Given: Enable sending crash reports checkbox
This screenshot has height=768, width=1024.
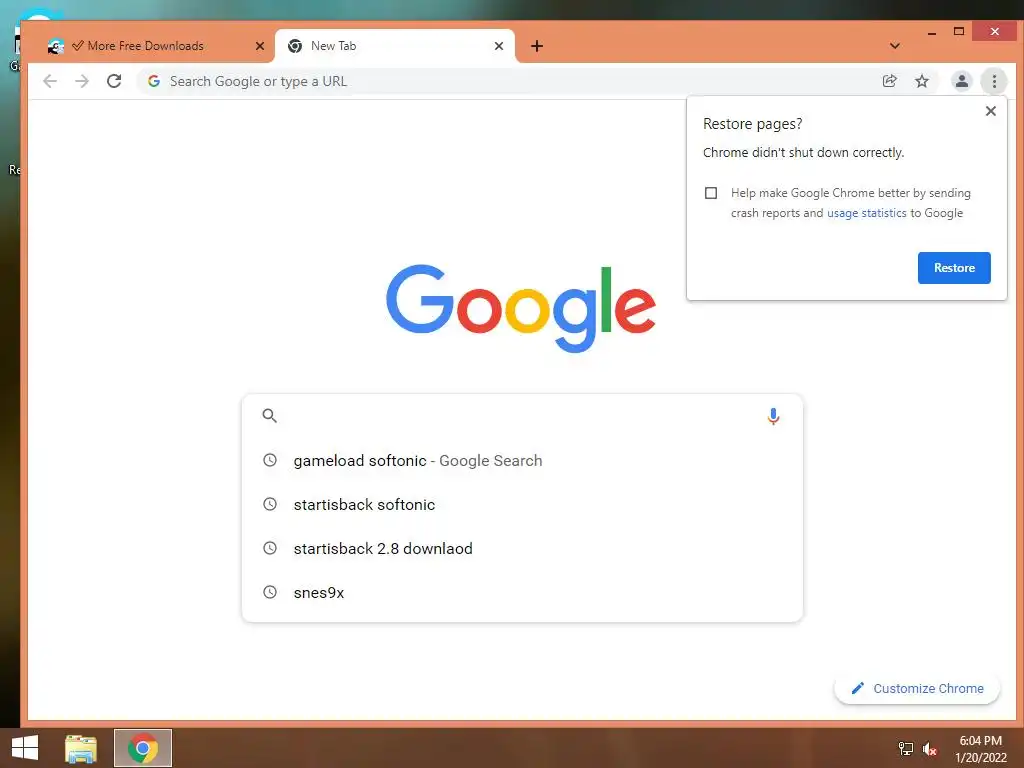Looking at the screenshot, I should 711,193.
